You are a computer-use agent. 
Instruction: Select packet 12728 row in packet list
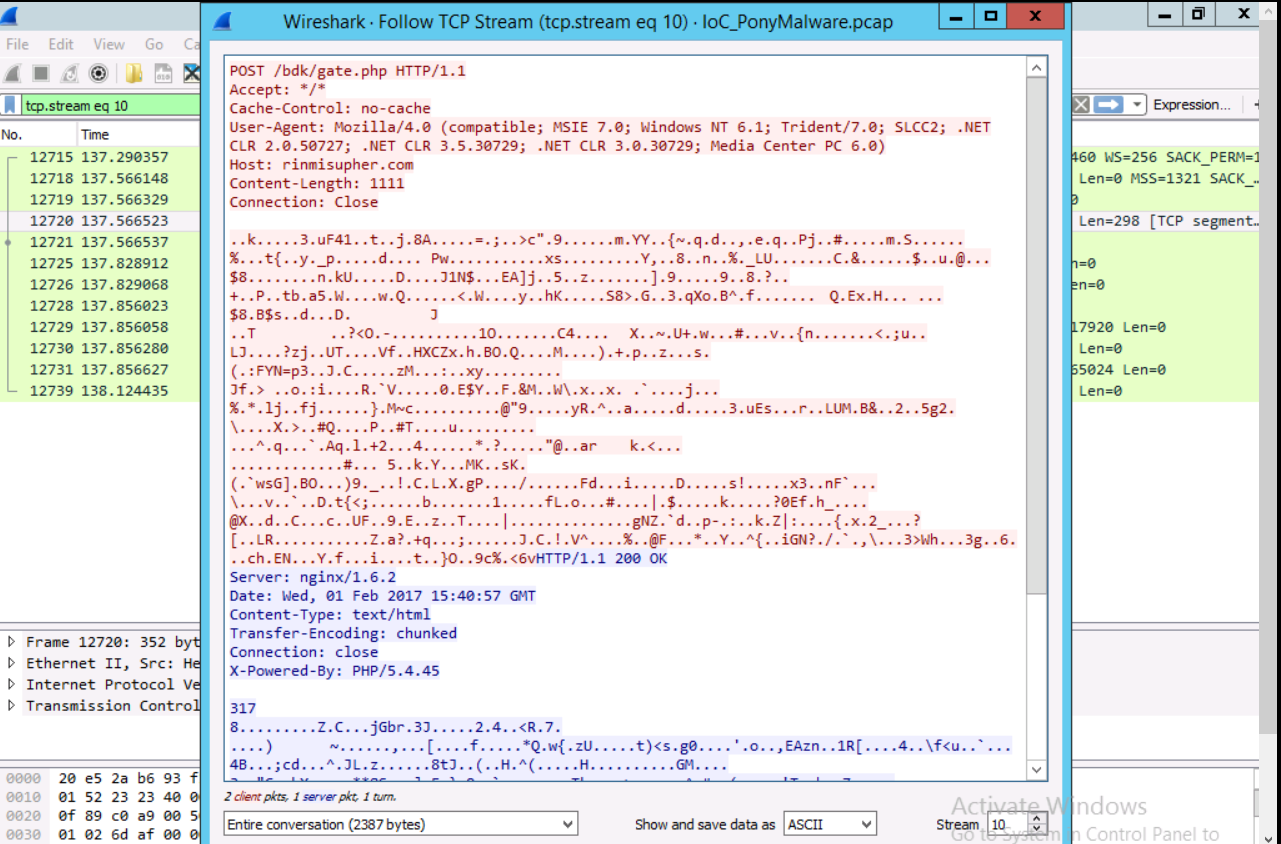(x=100, y=305)
